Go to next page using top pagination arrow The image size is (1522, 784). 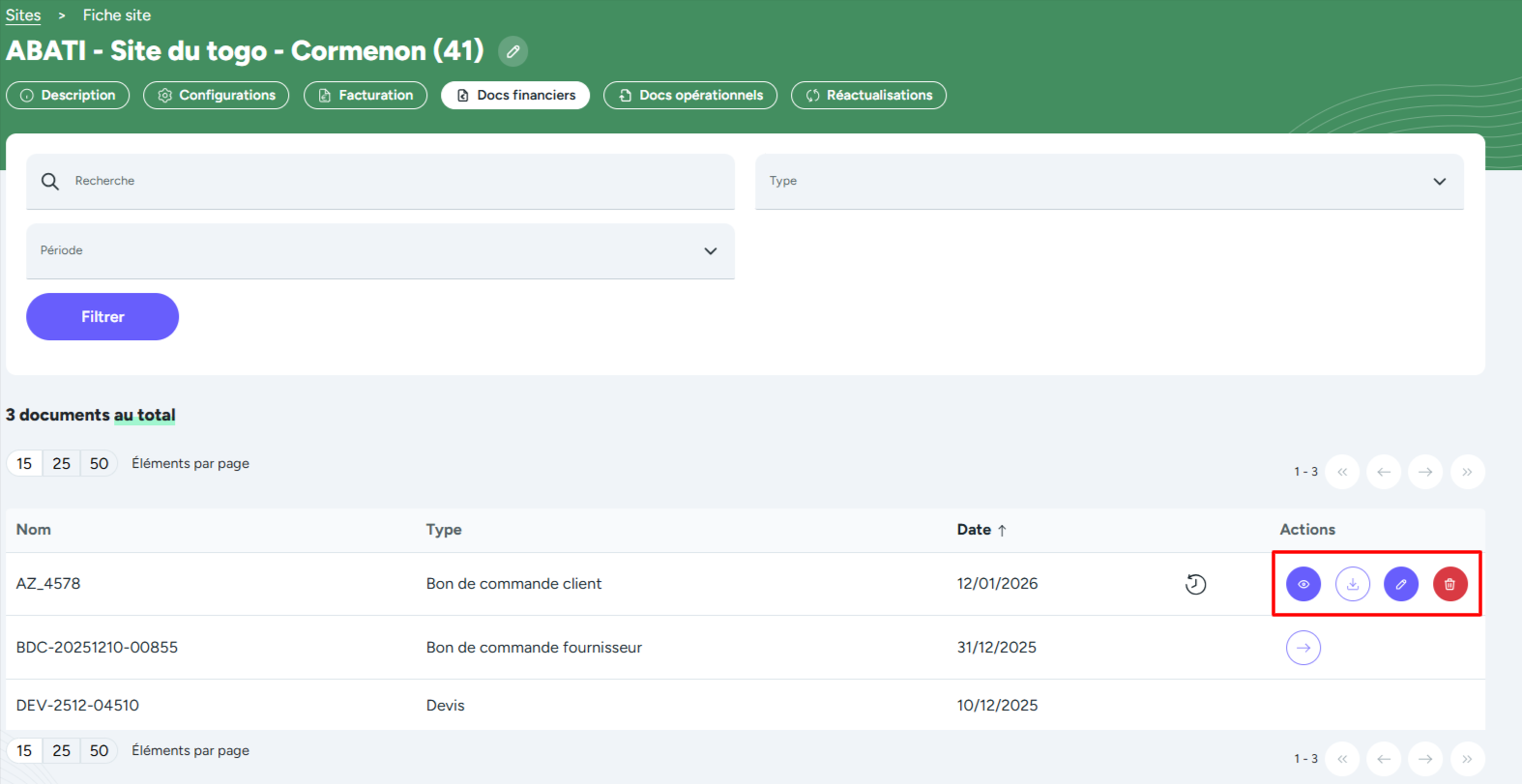(x=1425, y=472)
